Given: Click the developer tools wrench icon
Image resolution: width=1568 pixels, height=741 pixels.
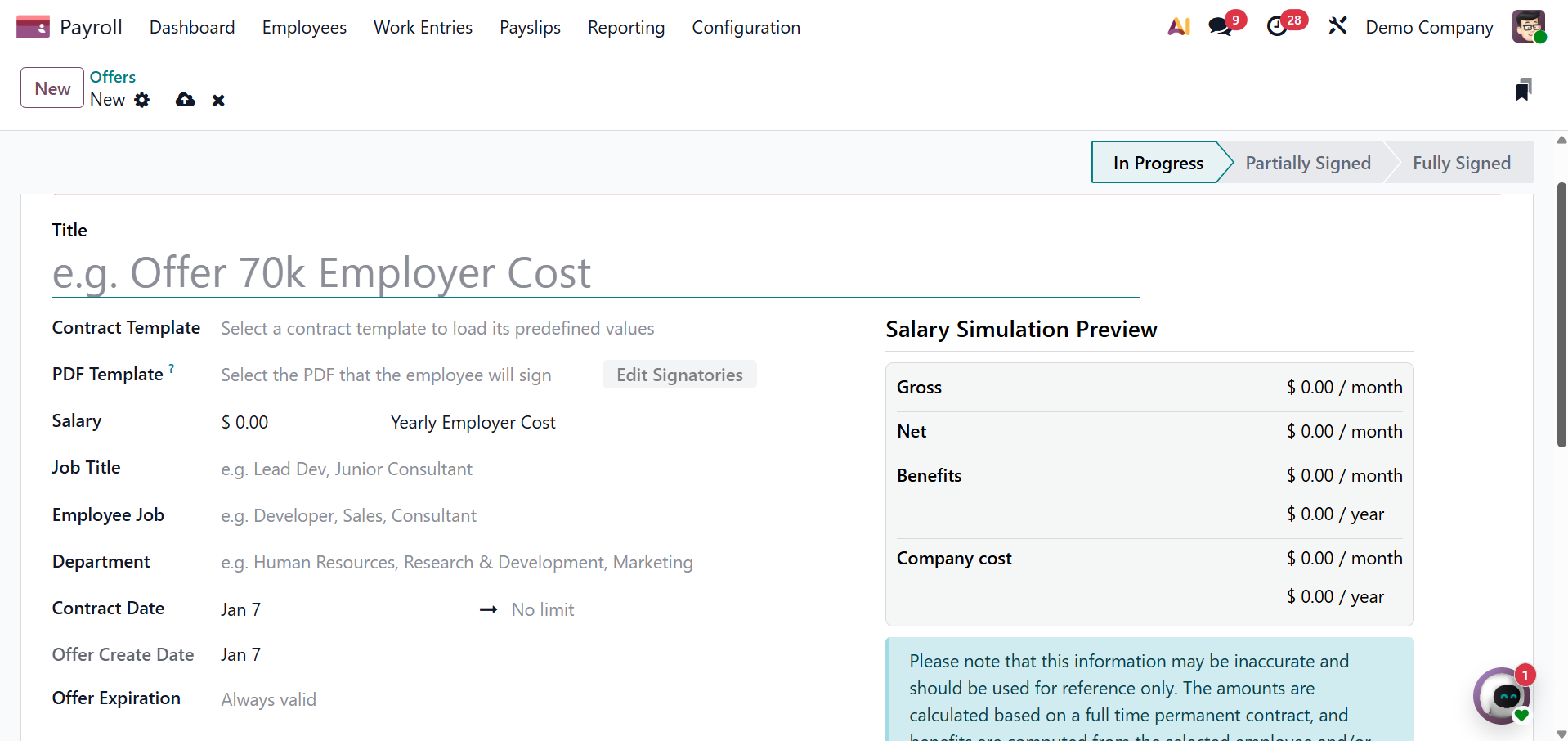Looking at the screenshot, I should pos(1337,27).
